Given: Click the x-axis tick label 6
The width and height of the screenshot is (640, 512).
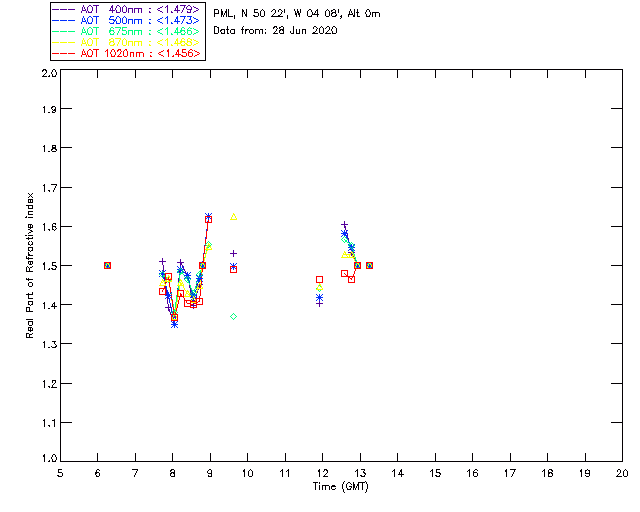Looking at the screenshot, I should click(x=98, y=473).
